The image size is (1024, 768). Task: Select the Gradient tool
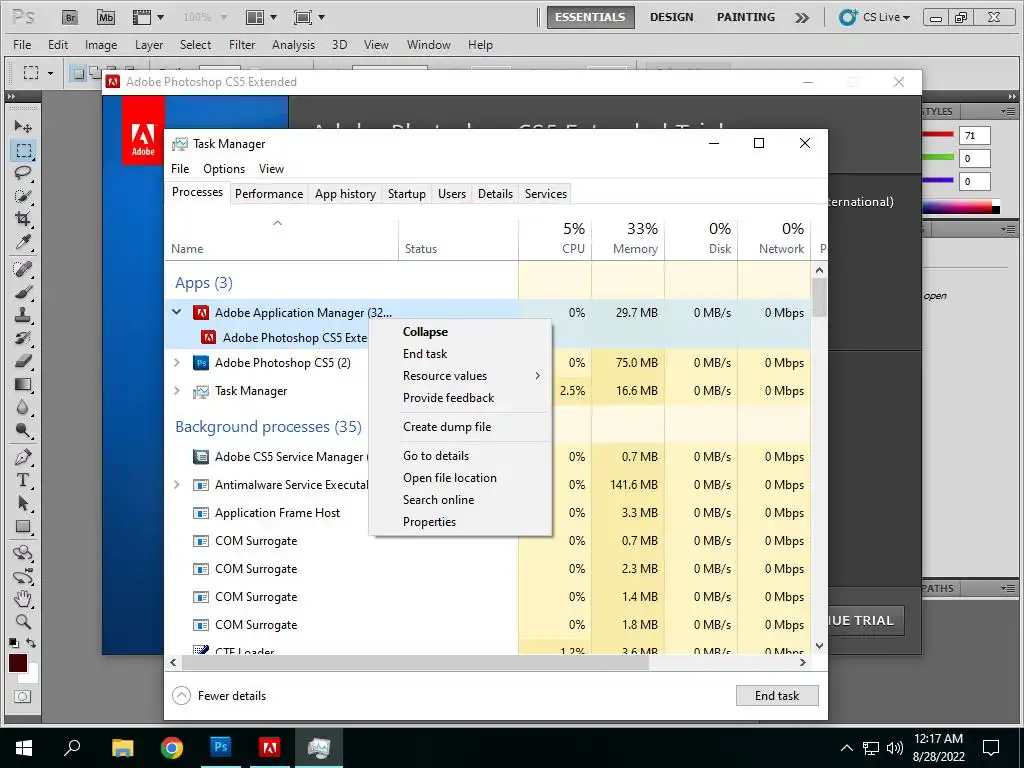coord(23,384)
